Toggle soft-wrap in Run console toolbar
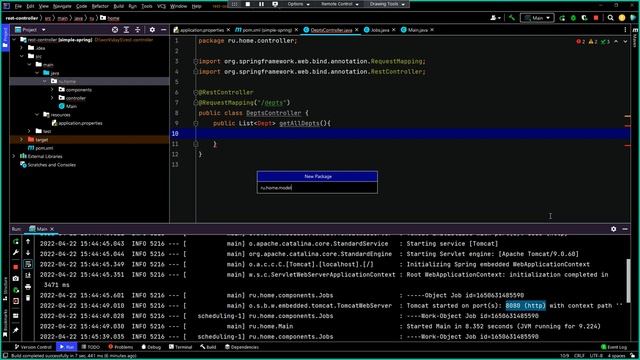This screenshot has width=640, height=360. point(28,264)
